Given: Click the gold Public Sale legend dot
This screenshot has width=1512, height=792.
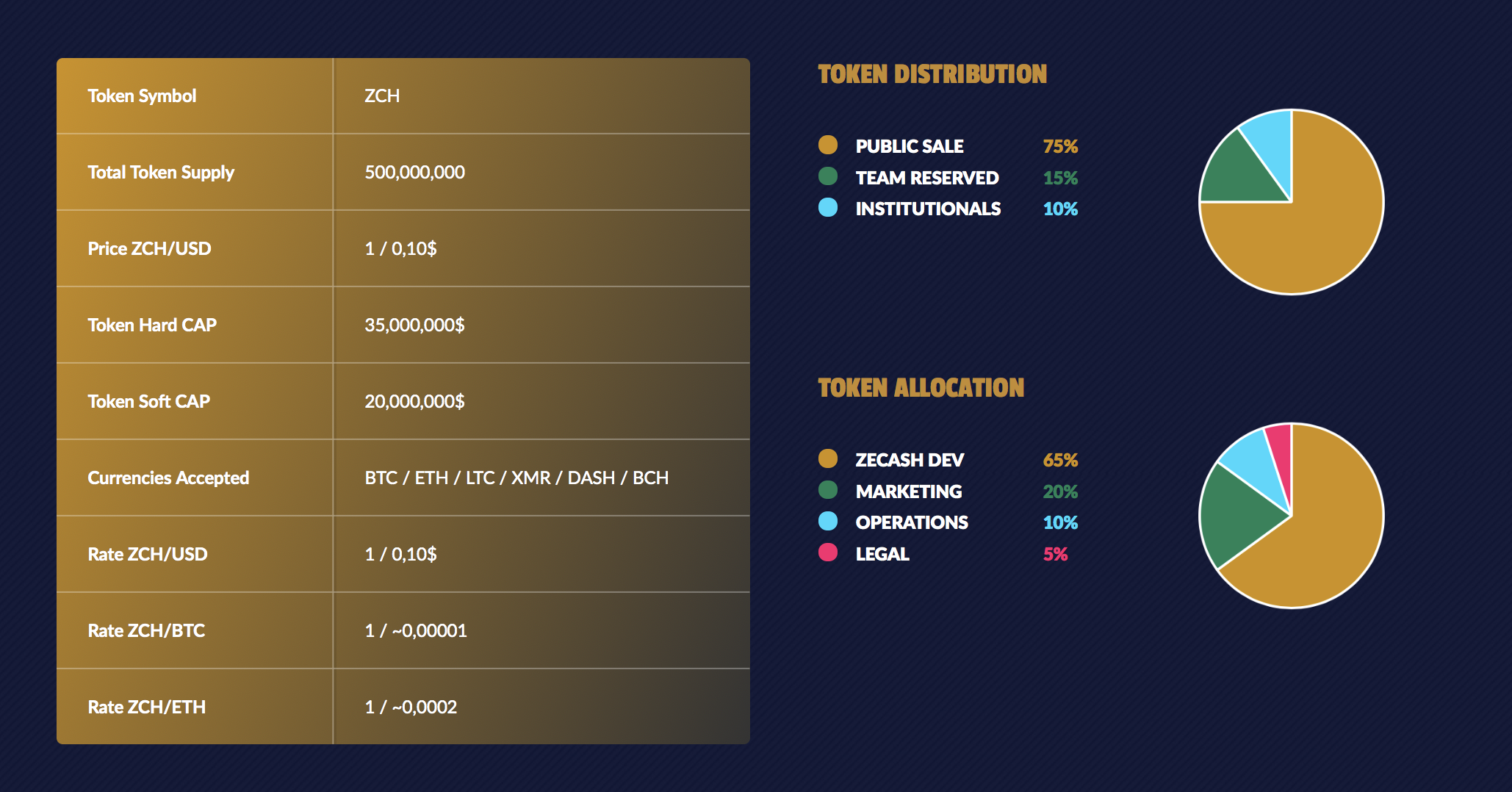Looking at the screenshot, I should [x=828, y=145].
